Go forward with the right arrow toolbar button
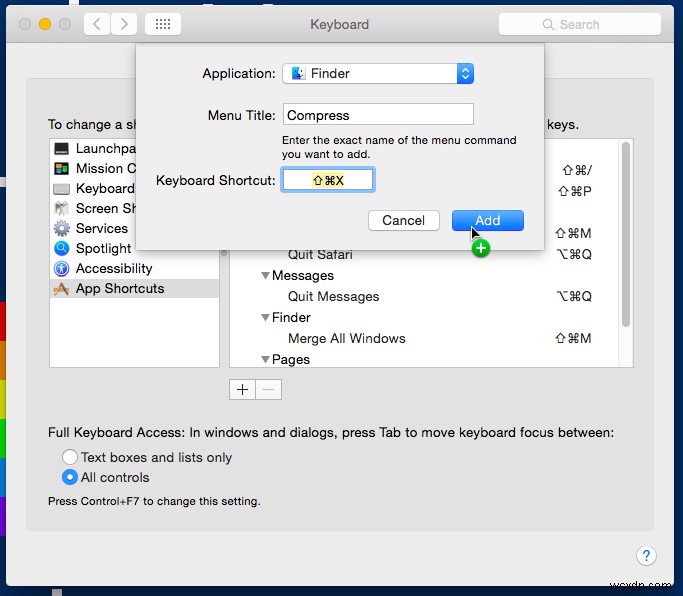The height and width of the screenshot is (596, 683). 124,24
